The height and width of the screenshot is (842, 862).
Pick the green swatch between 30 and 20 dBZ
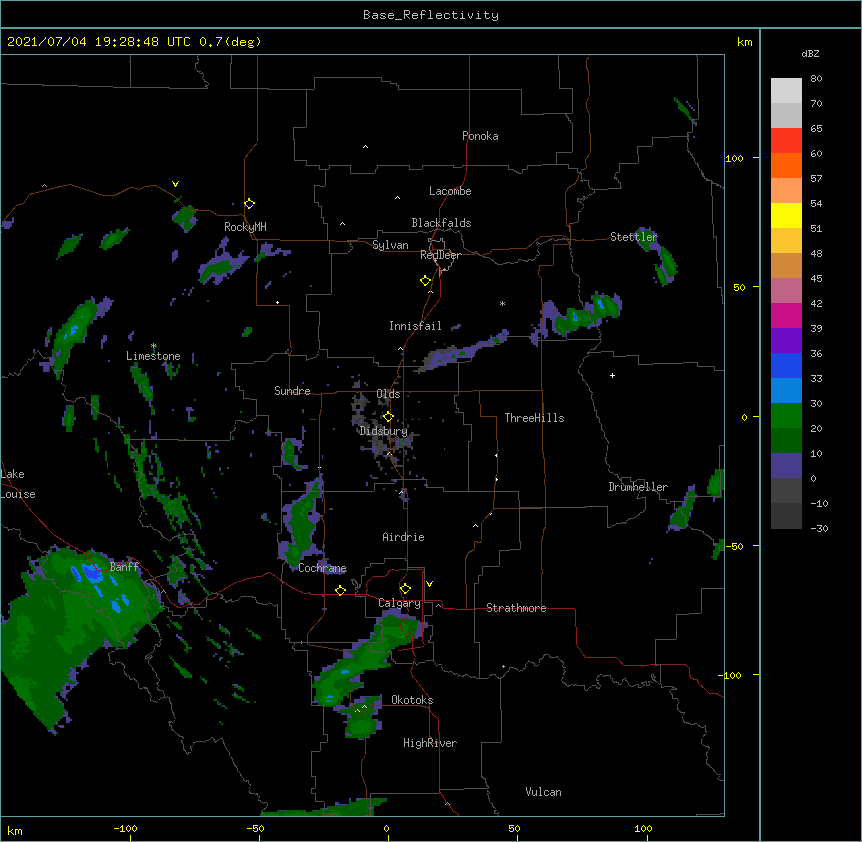click(x=786, y=416)
